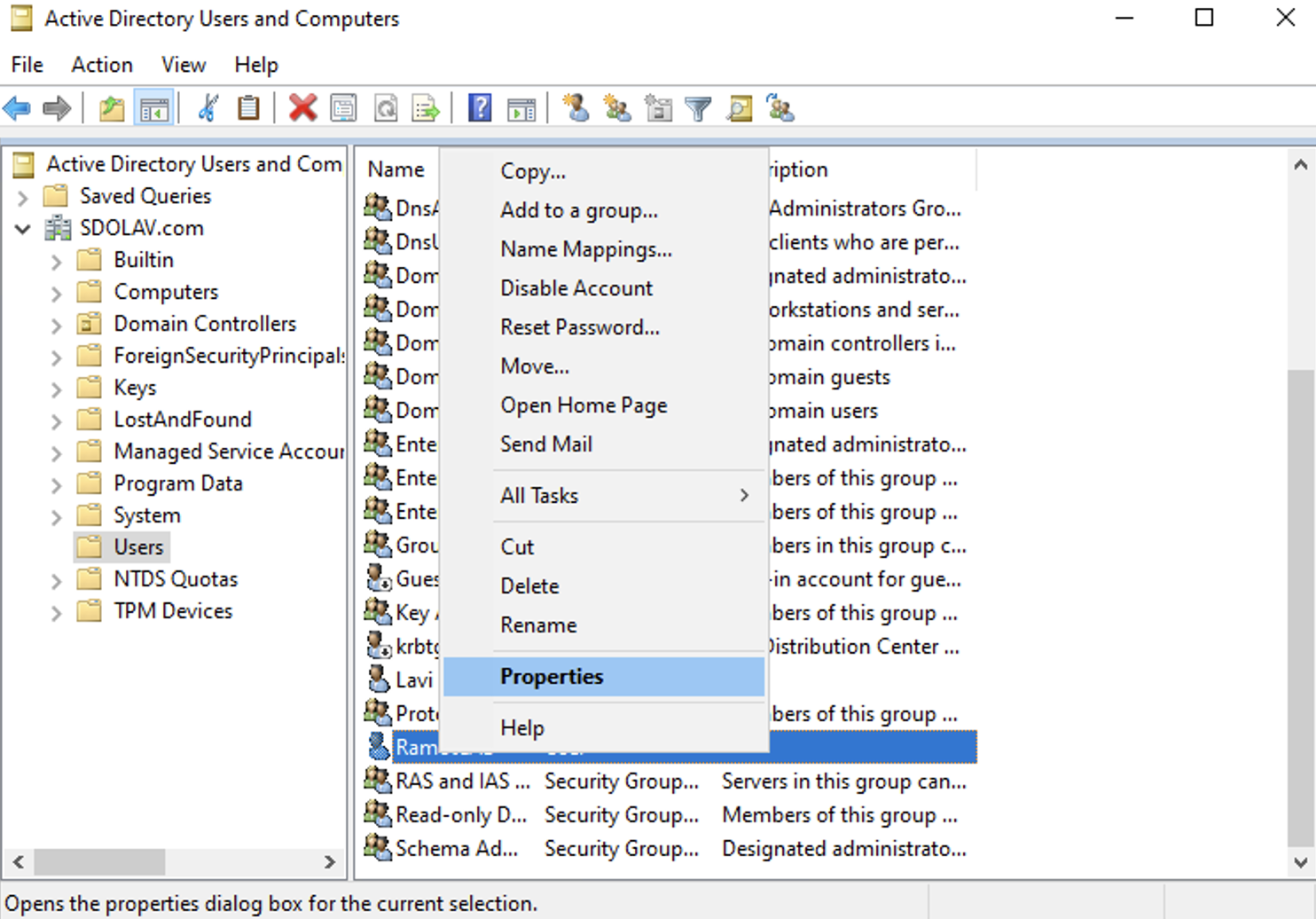Expand the TPM Devices container

pyautogui.click(x=57, y=613)
